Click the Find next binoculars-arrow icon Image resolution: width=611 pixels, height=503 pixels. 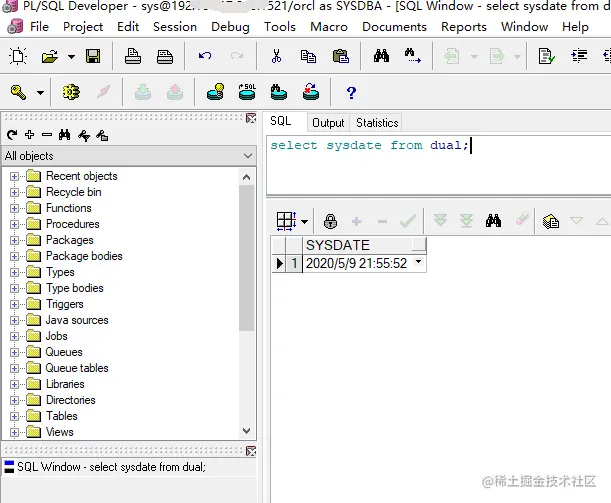point(412,56)
